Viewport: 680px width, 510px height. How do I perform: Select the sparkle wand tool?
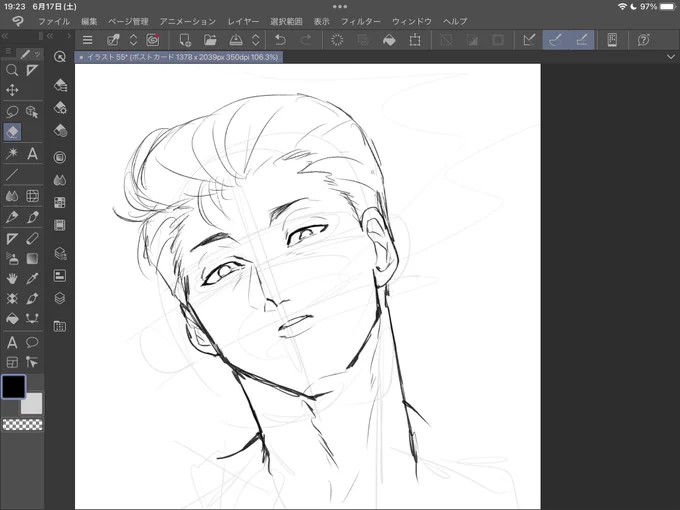[12, 153]
